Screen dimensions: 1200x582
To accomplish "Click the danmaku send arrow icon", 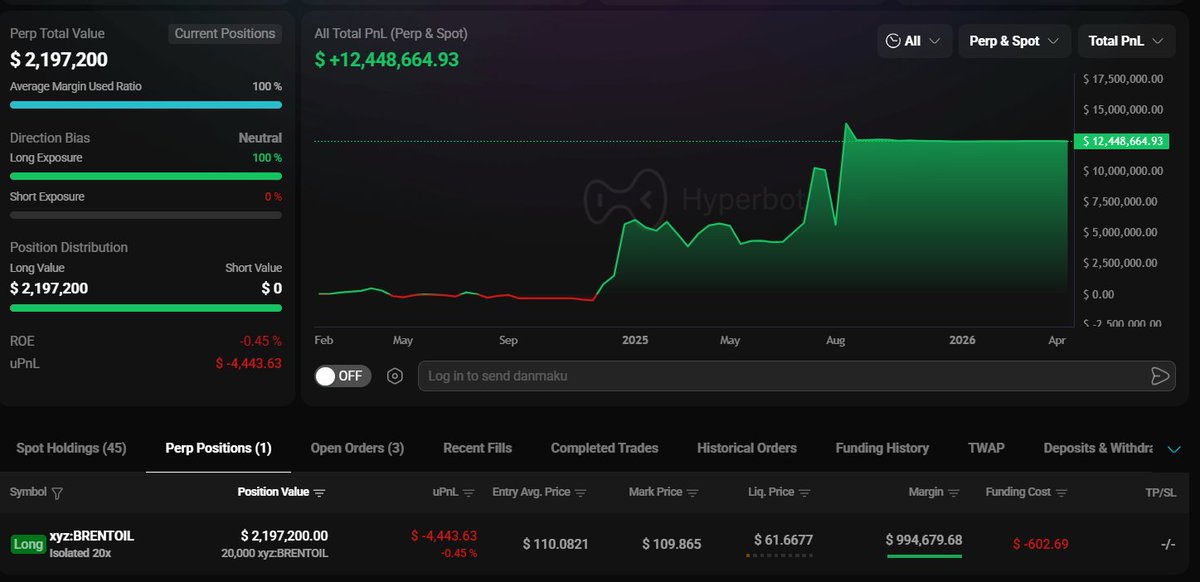I will pyautogui.click(x=1160, y=376).
